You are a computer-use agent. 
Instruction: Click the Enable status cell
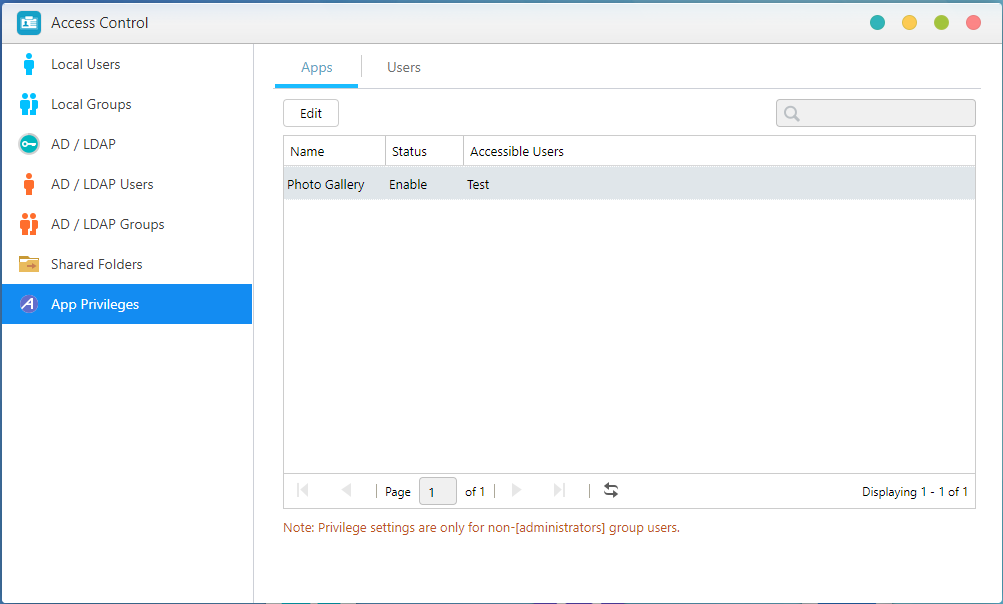click(x=408, y=184)
